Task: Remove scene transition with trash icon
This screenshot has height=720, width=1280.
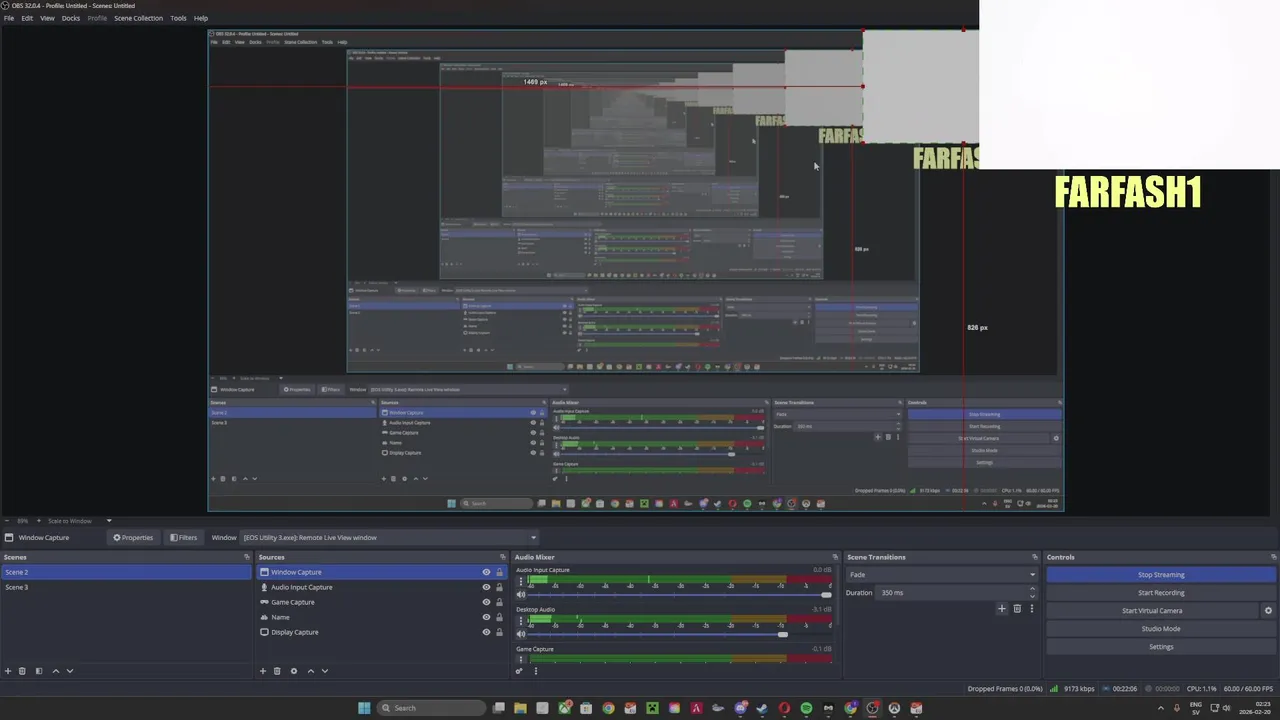Action: [1017, 608]
